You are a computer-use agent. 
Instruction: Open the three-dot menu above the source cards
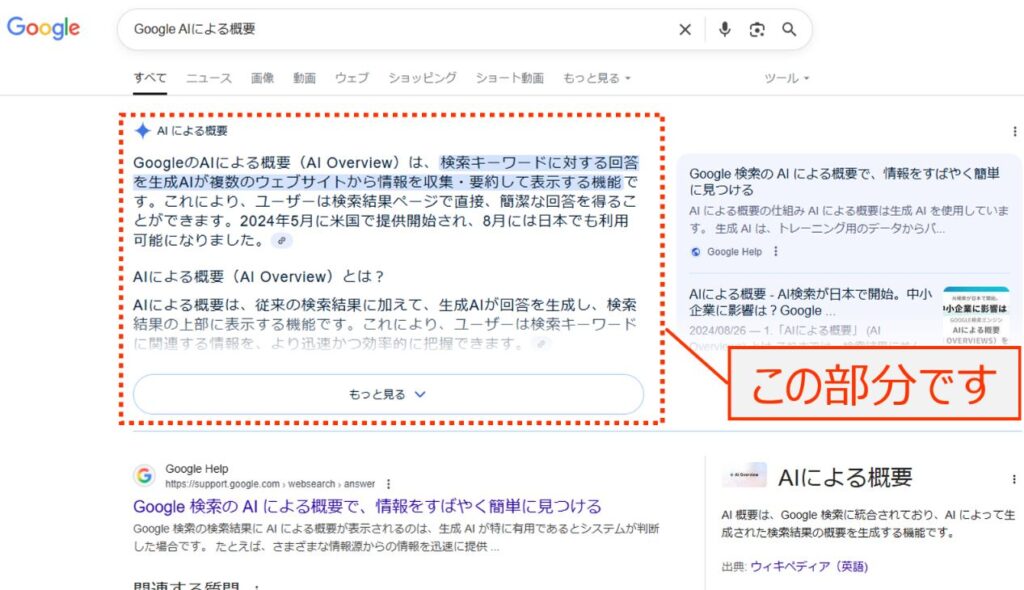(1014, 131)
